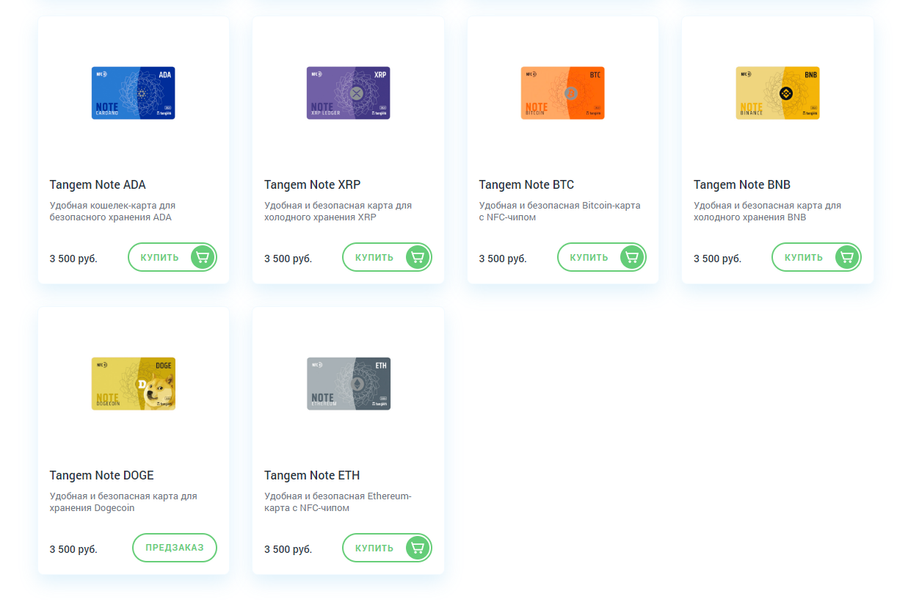The image size is (897, 600).
Task: Open the Tangem Note ETH title
Action: tap(312, 475)
